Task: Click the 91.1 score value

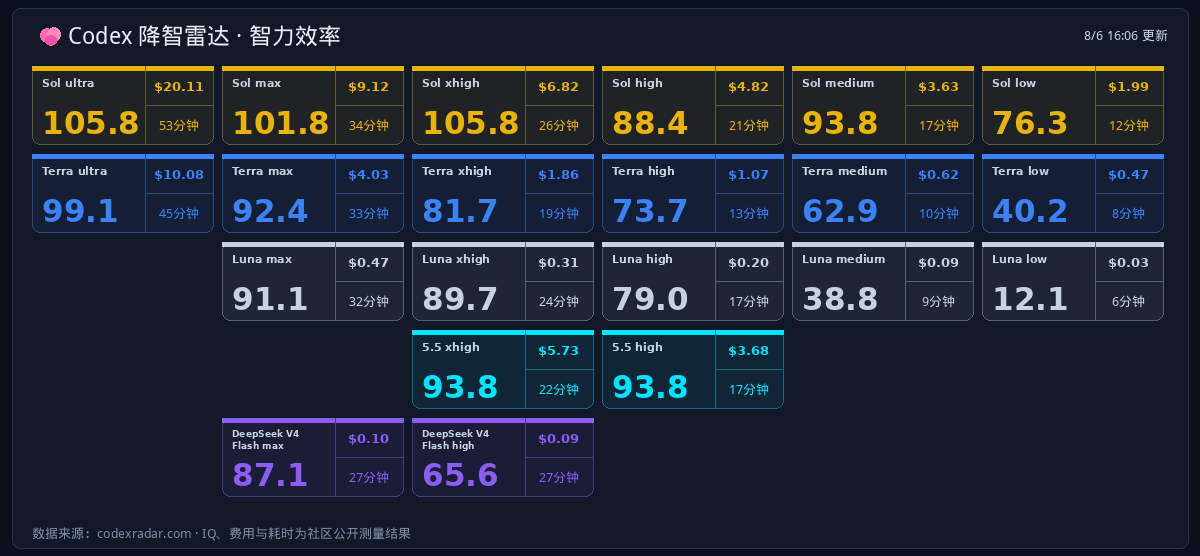Action: tap(270, 299)
